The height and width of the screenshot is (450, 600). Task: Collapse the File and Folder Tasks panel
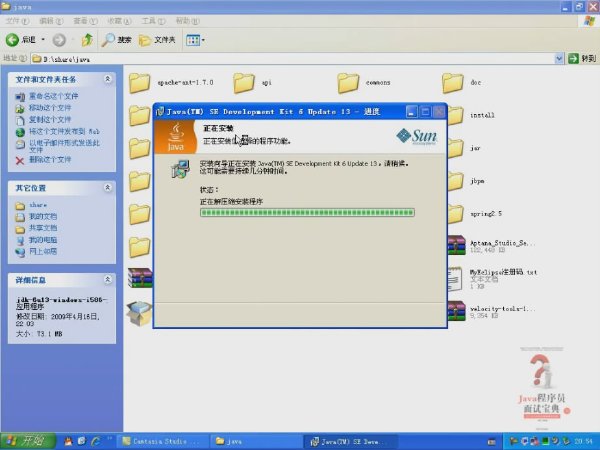click(x=108, y=79)
